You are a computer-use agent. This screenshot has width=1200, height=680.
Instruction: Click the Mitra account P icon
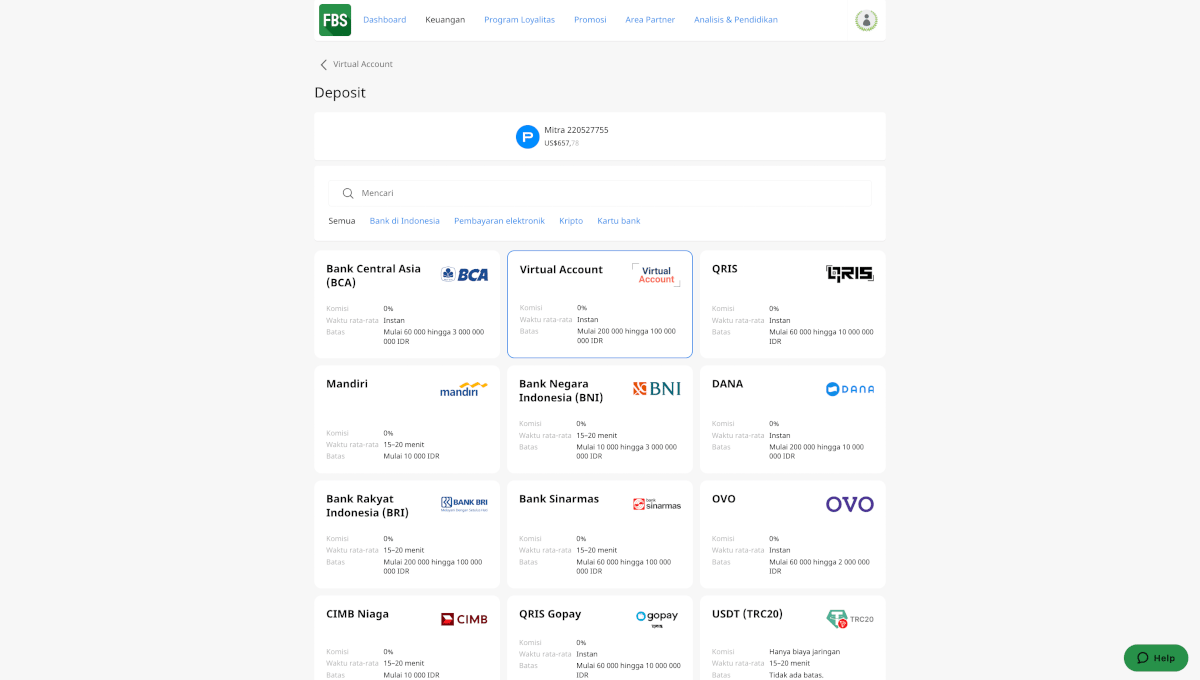point(527,137)
